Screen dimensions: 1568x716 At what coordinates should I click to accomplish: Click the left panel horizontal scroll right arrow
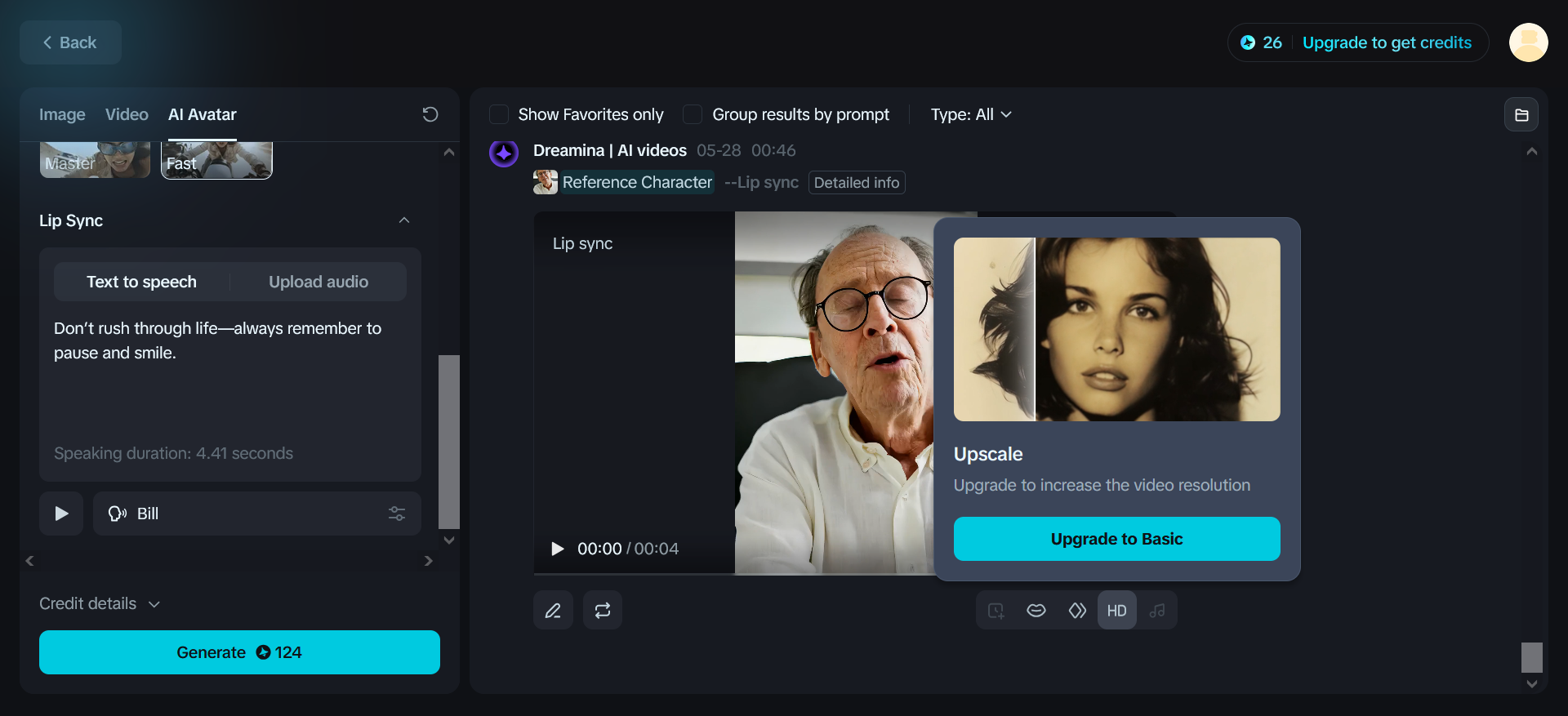click(x=429, y=561)
